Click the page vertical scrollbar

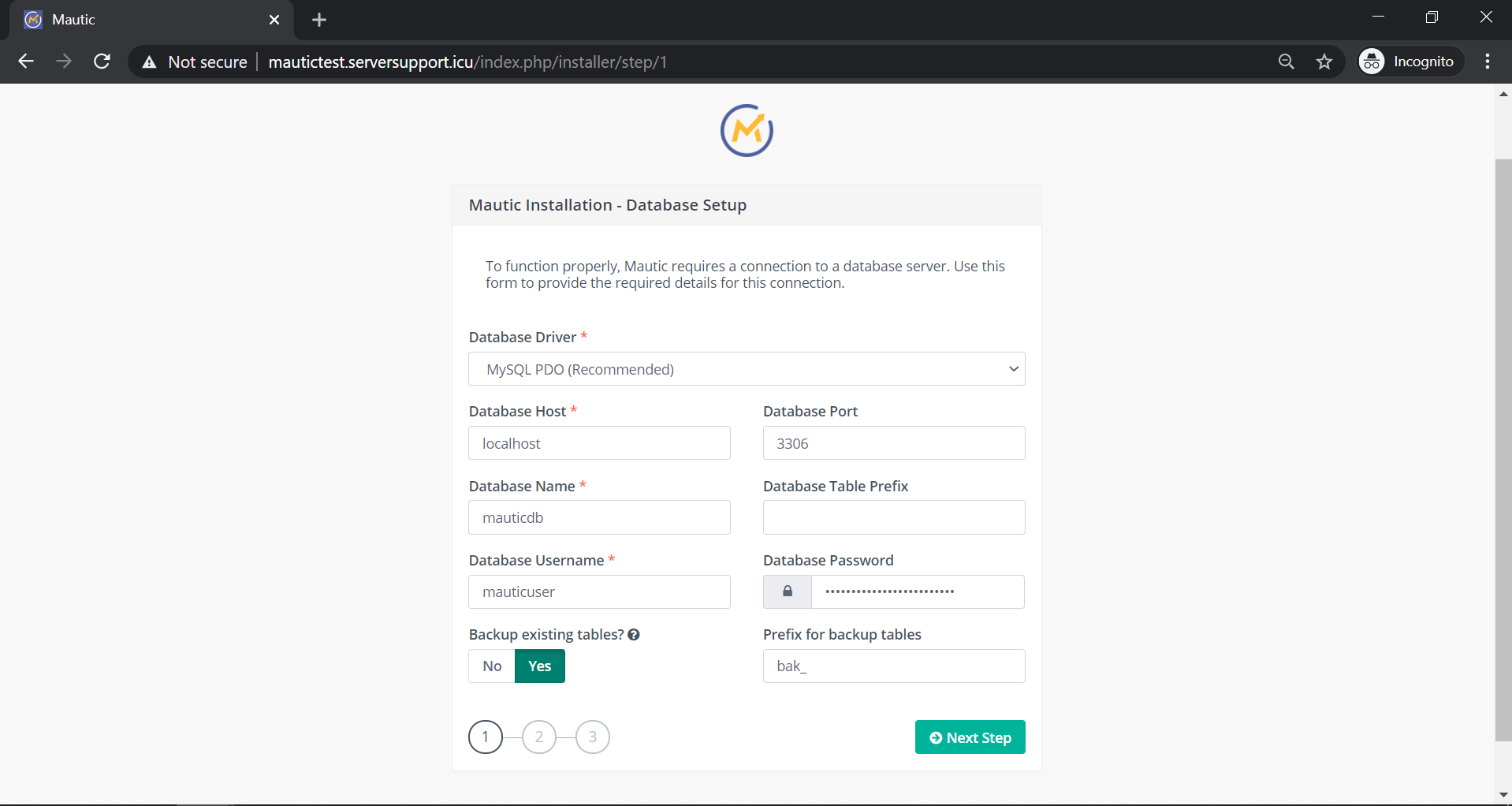coord(1503,450)
